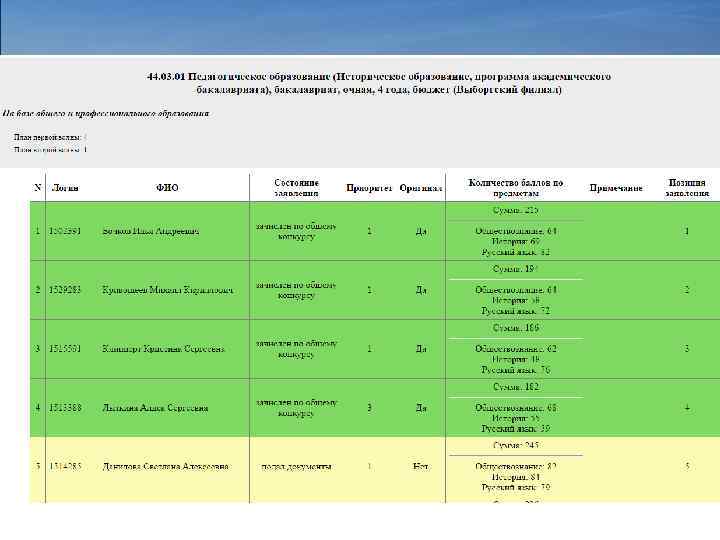This screenshot has width=720, height=540.
Task: Click the 'Логин' column header
Action: pos(65,188)
